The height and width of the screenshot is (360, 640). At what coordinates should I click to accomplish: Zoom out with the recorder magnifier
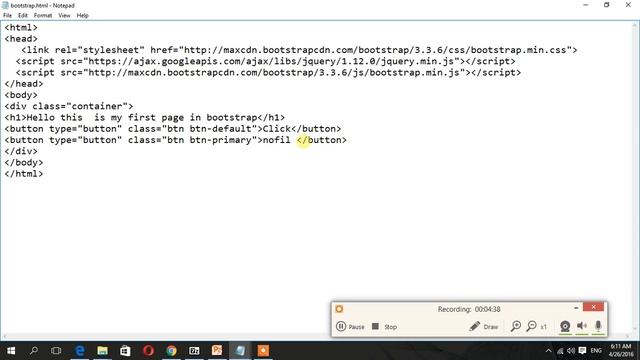[x=531, y=326]
